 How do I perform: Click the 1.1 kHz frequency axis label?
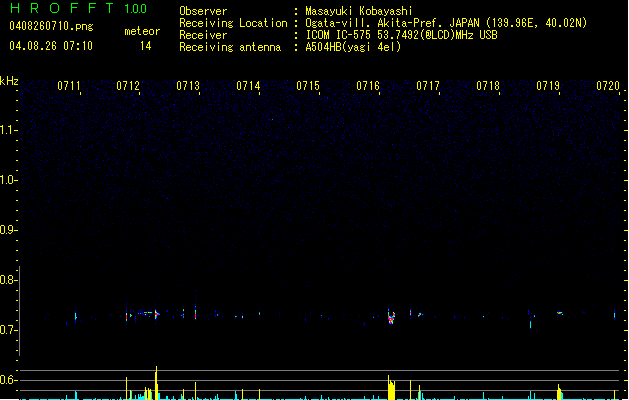(x=8, y=130)
